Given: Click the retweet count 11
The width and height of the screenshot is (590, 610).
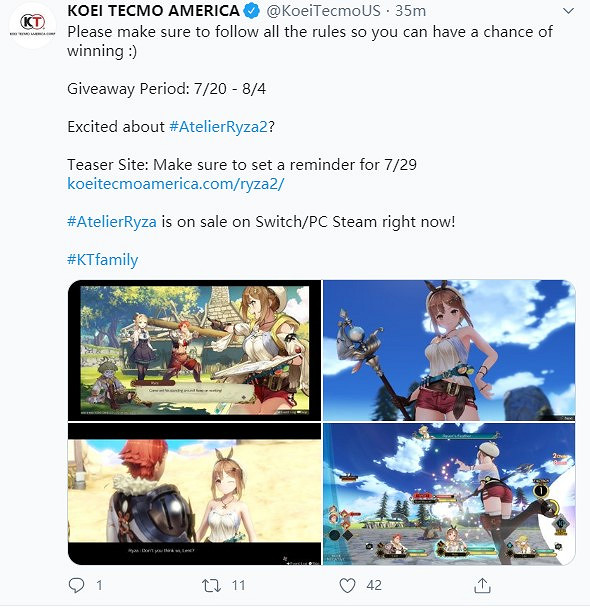Looking at the screenshot, I should (238, 585).
